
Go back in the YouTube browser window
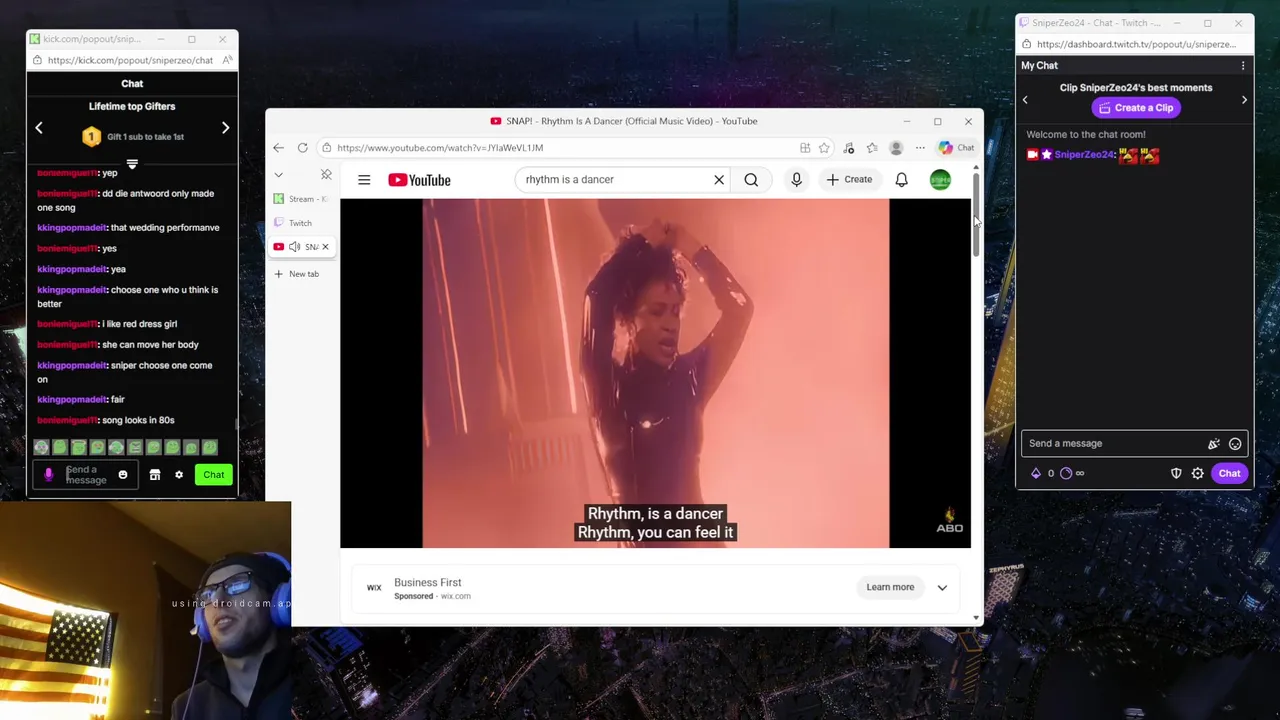278,148
